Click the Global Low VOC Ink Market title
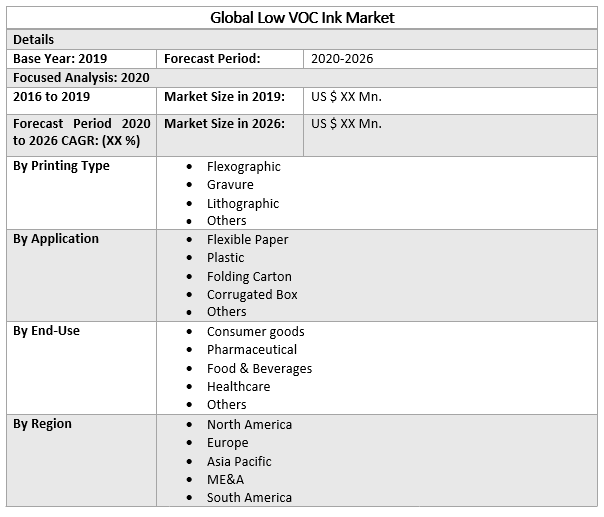This screenshot has width=604, height=517. (302, 17)
